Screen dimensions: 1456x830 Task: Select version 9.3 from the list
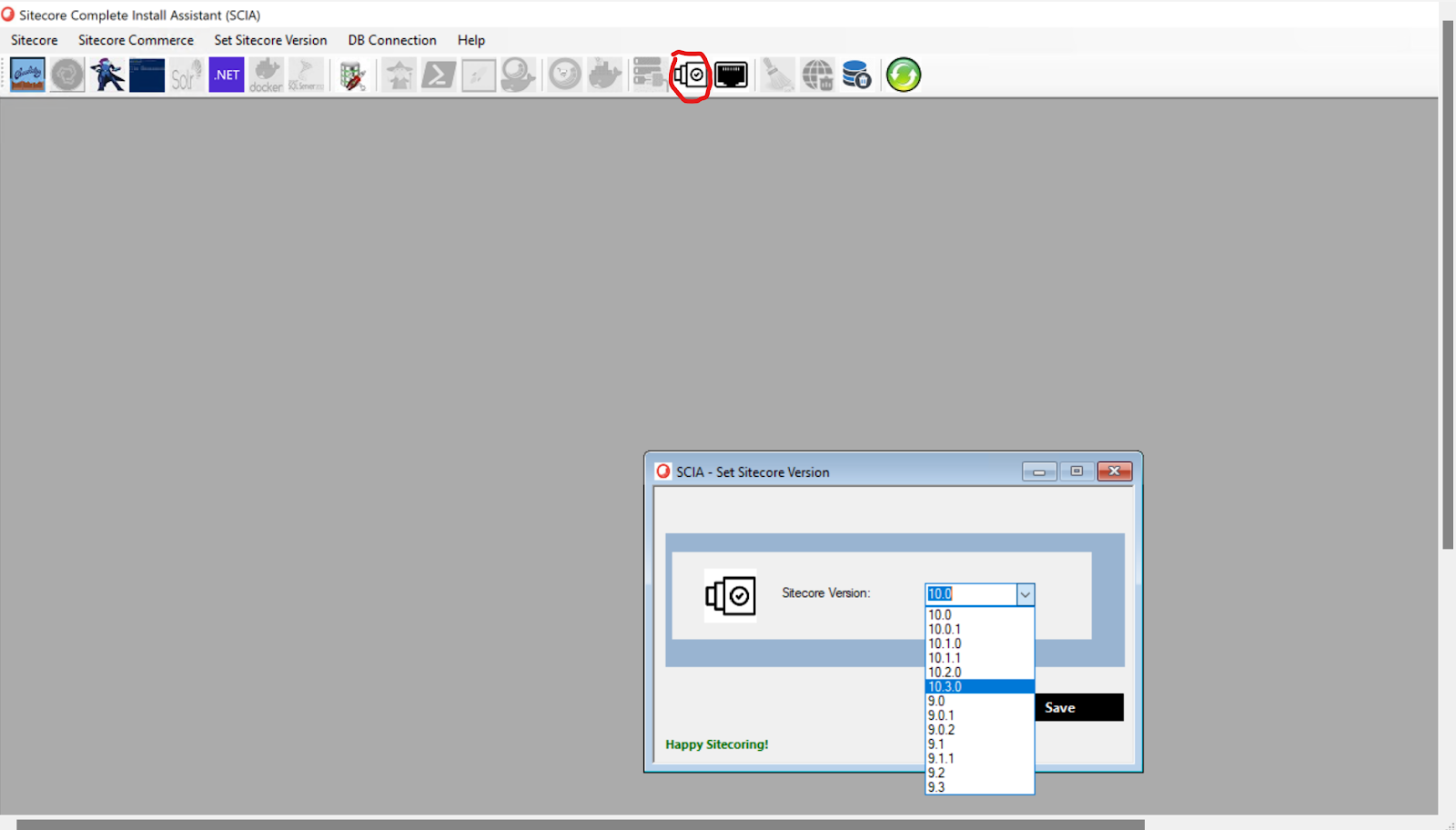click(979, 787)
